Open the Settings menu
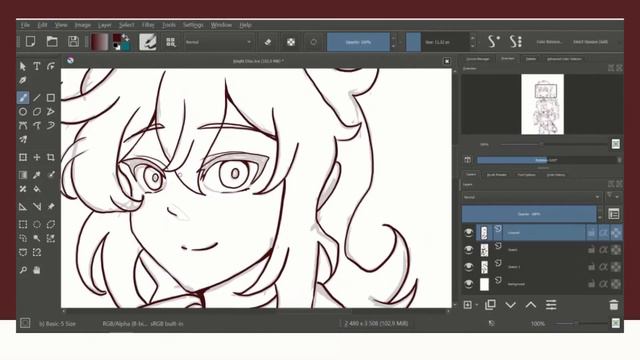 (x=193, y=25)
